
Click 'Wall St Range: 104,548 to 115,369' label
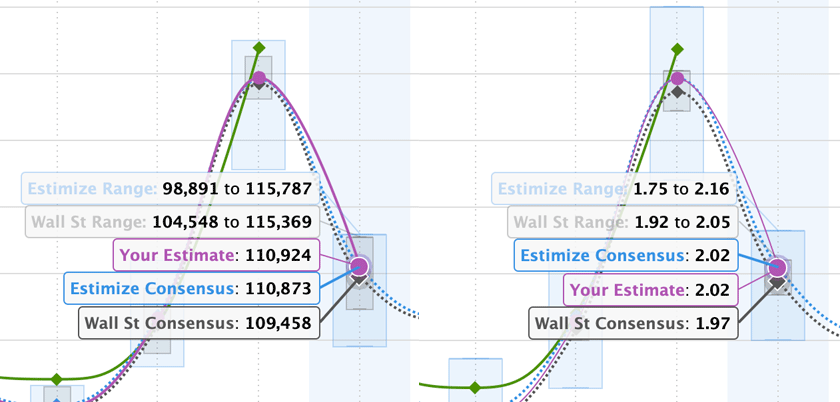click(172, 222)
